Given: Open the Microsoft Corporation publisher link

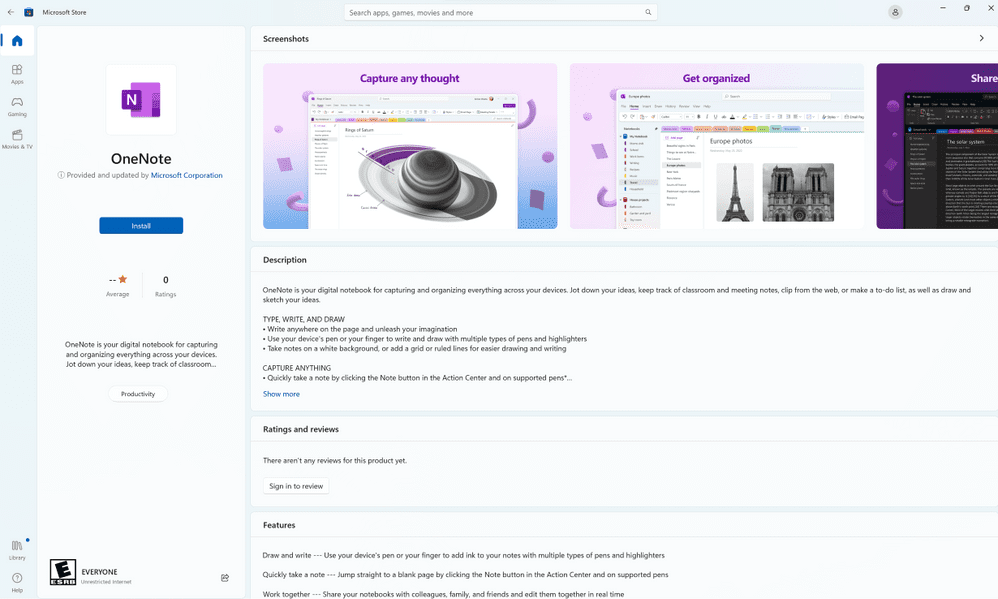Looking at the screenshot, I should pos(186,175).
